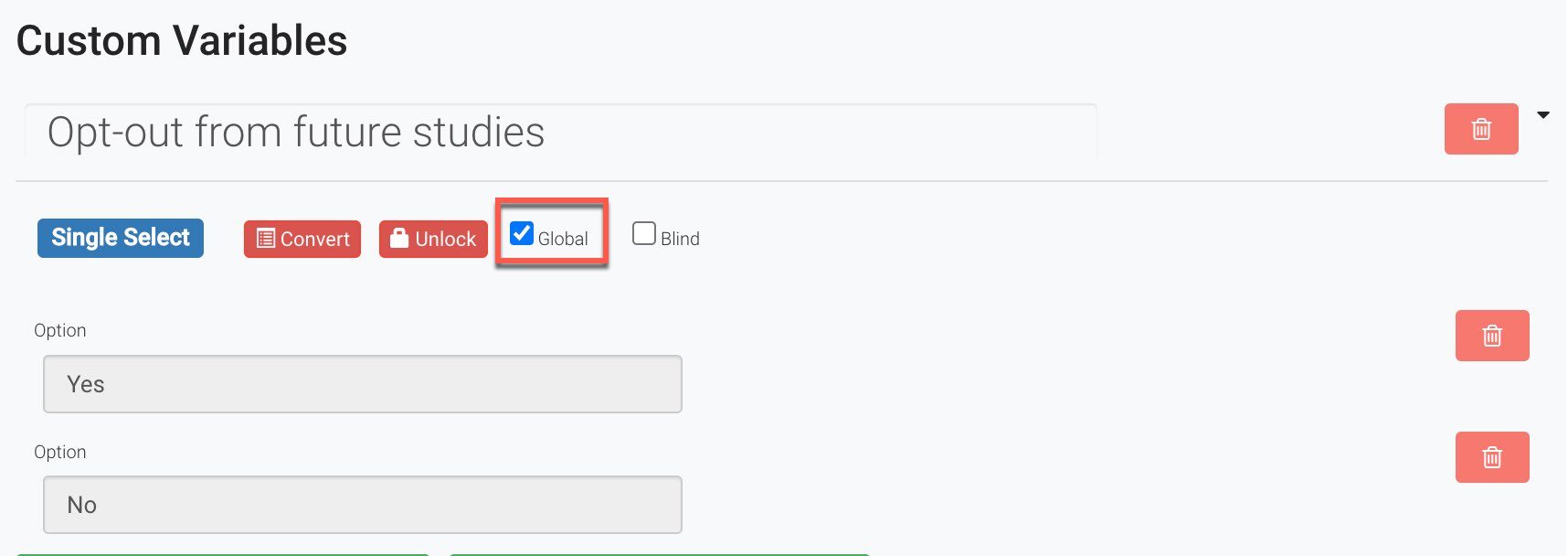Click the Option label above Yes
Screen dimensions: 1568x556
coord(60,330)
